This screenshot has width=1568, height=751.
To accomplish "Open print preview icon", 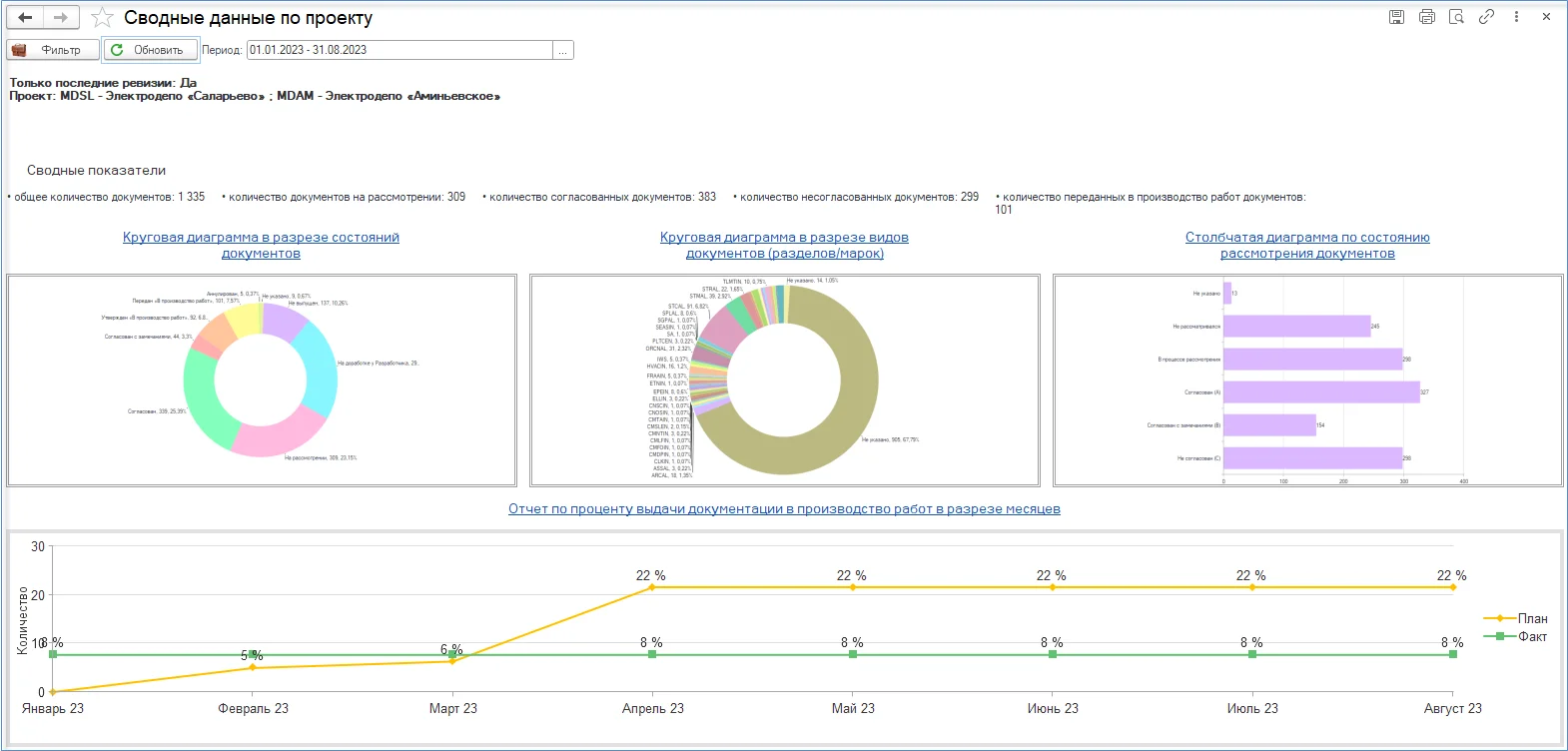I will (1456, 17).
